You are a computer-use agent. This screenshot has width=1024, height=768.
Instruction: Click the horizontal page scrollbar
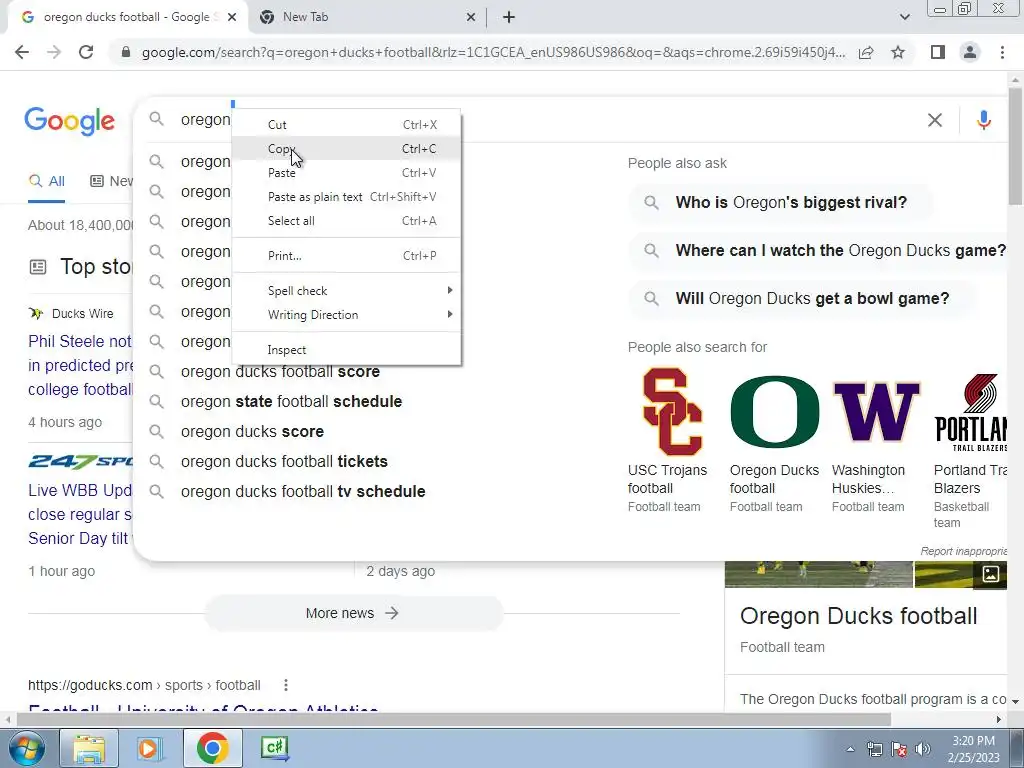point(453,719)
